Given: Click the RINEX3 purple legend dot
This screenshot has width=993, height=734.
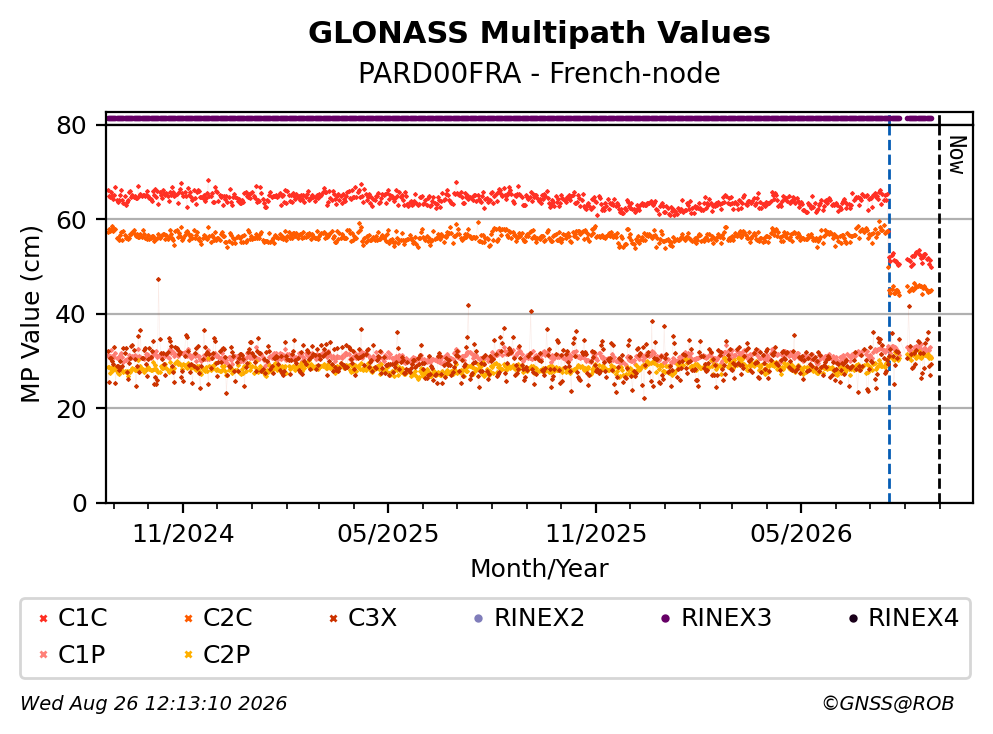Looking at the screenshot, I should pyautogui.click(x=666, y=618).
